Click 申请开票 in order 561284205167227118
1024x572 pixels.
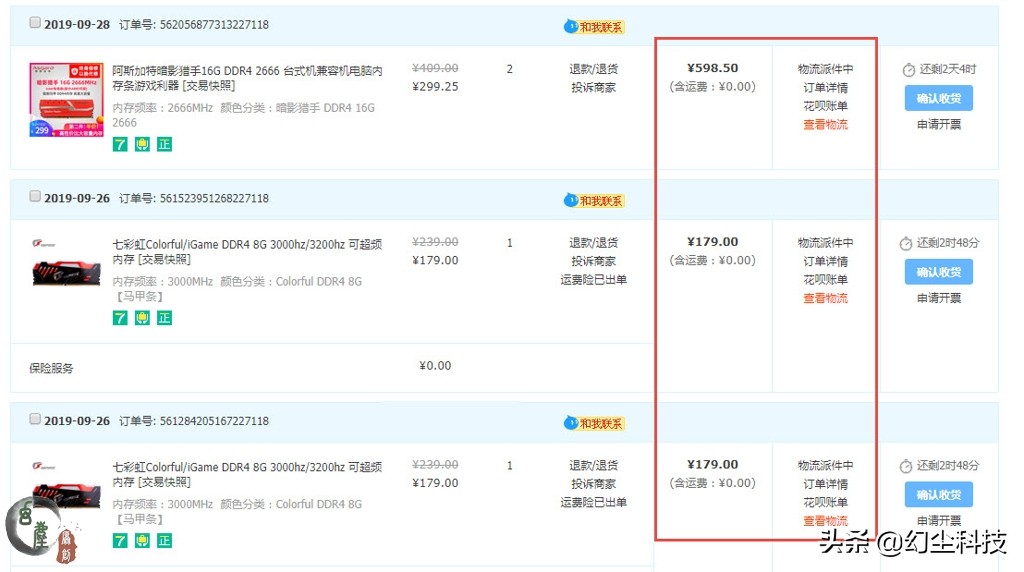[x=938, y=520]
